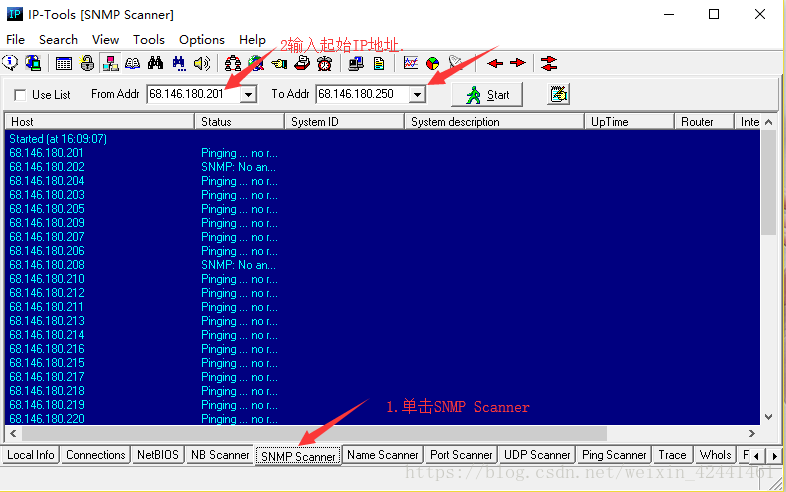Open the notepad options icon beside Start

(x=558, y=94)
